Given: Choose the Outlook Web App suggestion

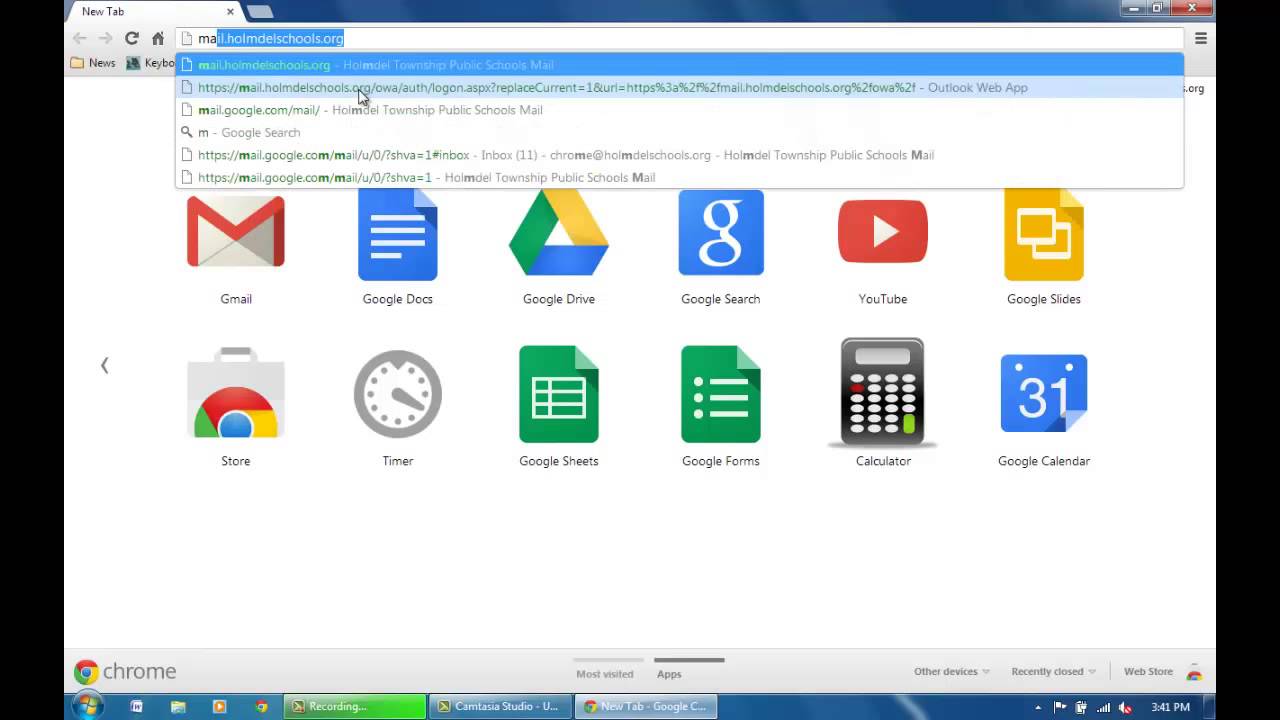Looking at the screenshot, I should click(x=680, y=87).
